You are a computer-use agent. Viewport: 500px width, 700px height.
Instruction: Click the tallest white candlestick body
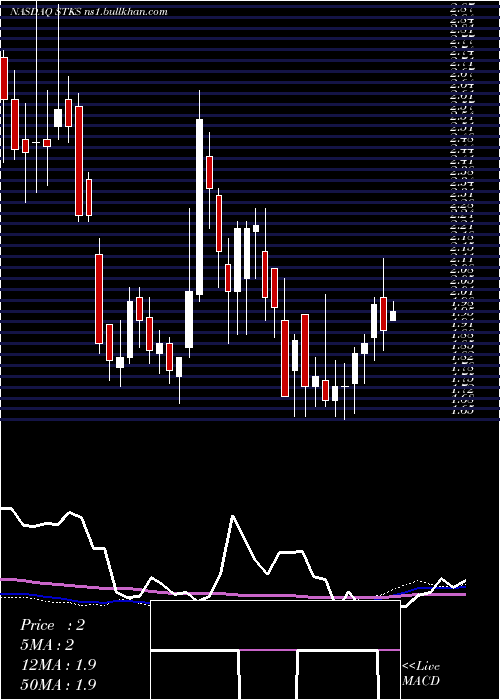(x=200, y=207)
